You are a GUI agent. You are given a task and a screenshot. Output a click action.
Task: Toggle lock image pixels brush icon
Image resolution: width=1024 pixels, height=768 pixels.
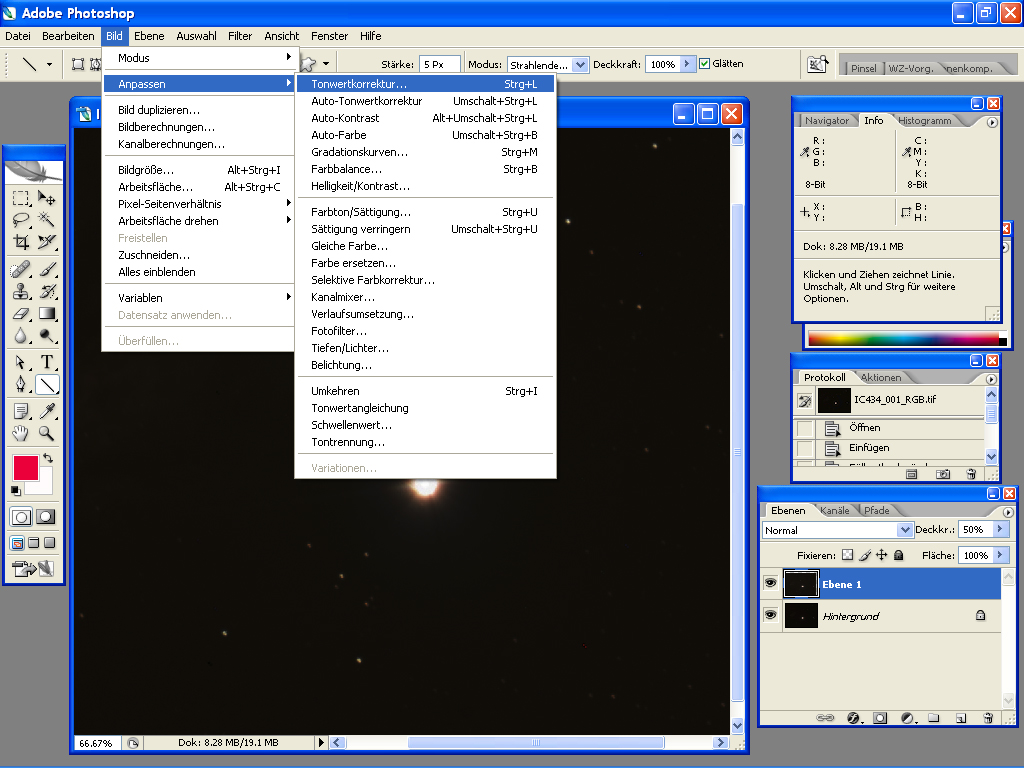pos(865,555)
